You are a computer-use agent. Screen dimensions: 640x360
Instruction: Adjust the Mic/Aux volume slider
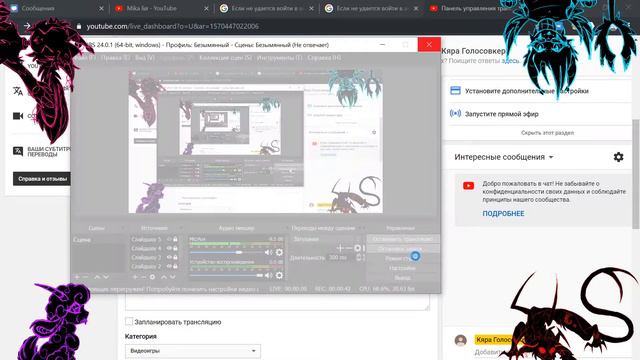tap(226, 253)
